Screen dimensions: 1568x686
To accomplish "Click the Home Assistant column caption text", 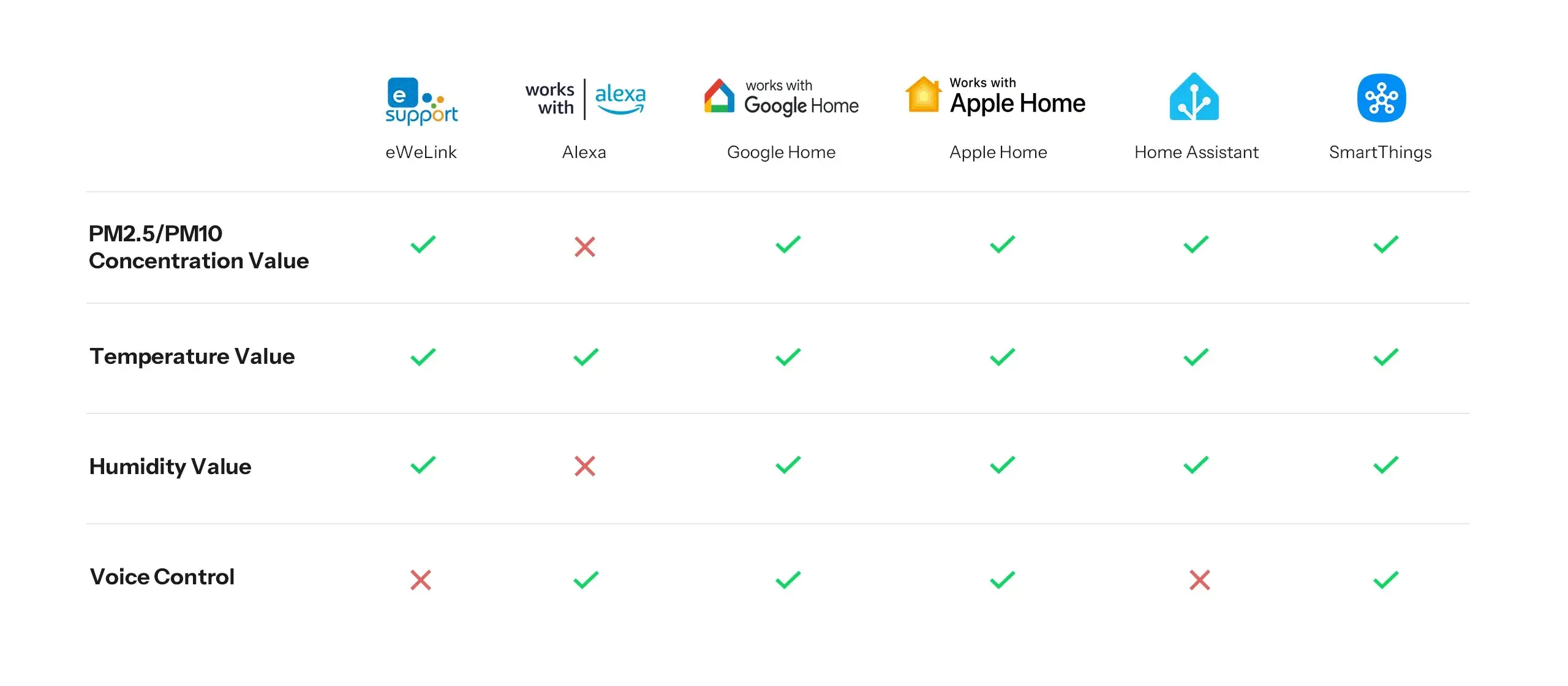I will (1196, 152).
